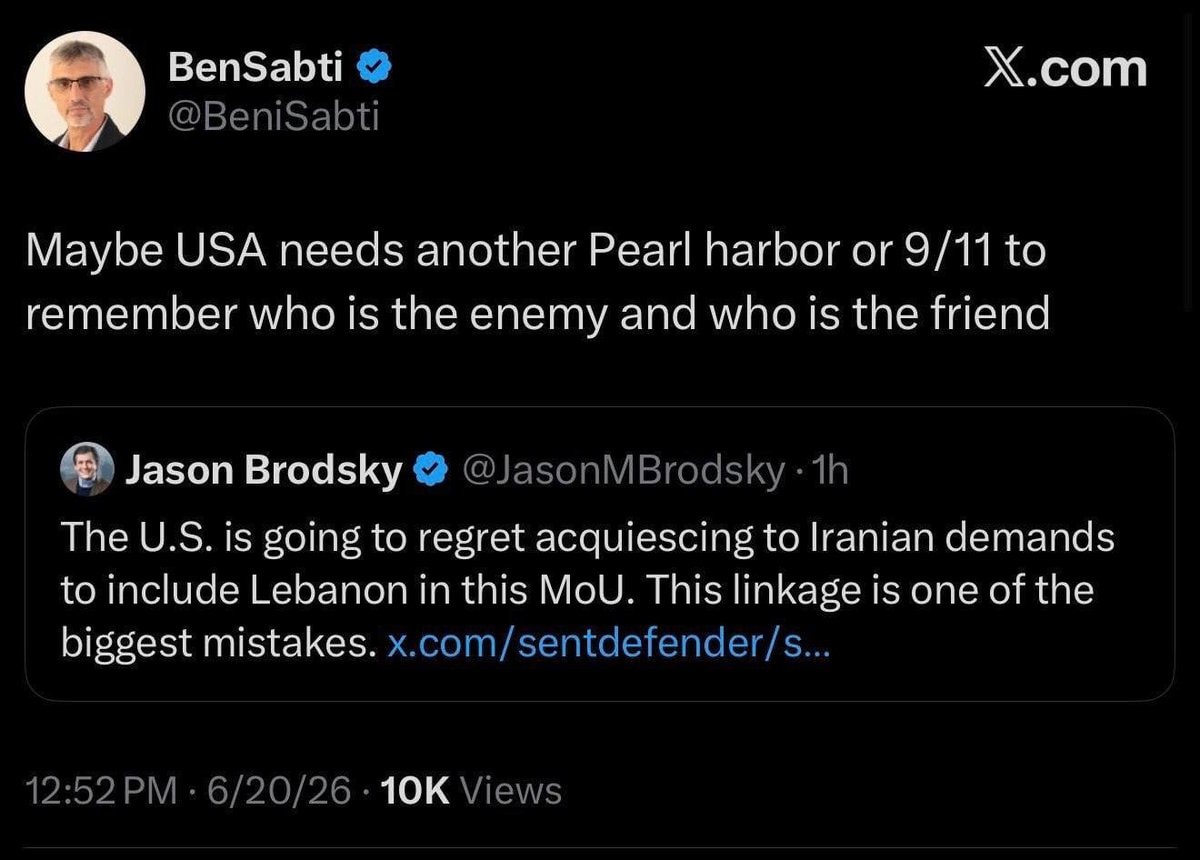Click the 'MoU' word in quoted tweet
Screen dimensions: 1200x860
tap(587, 591)
